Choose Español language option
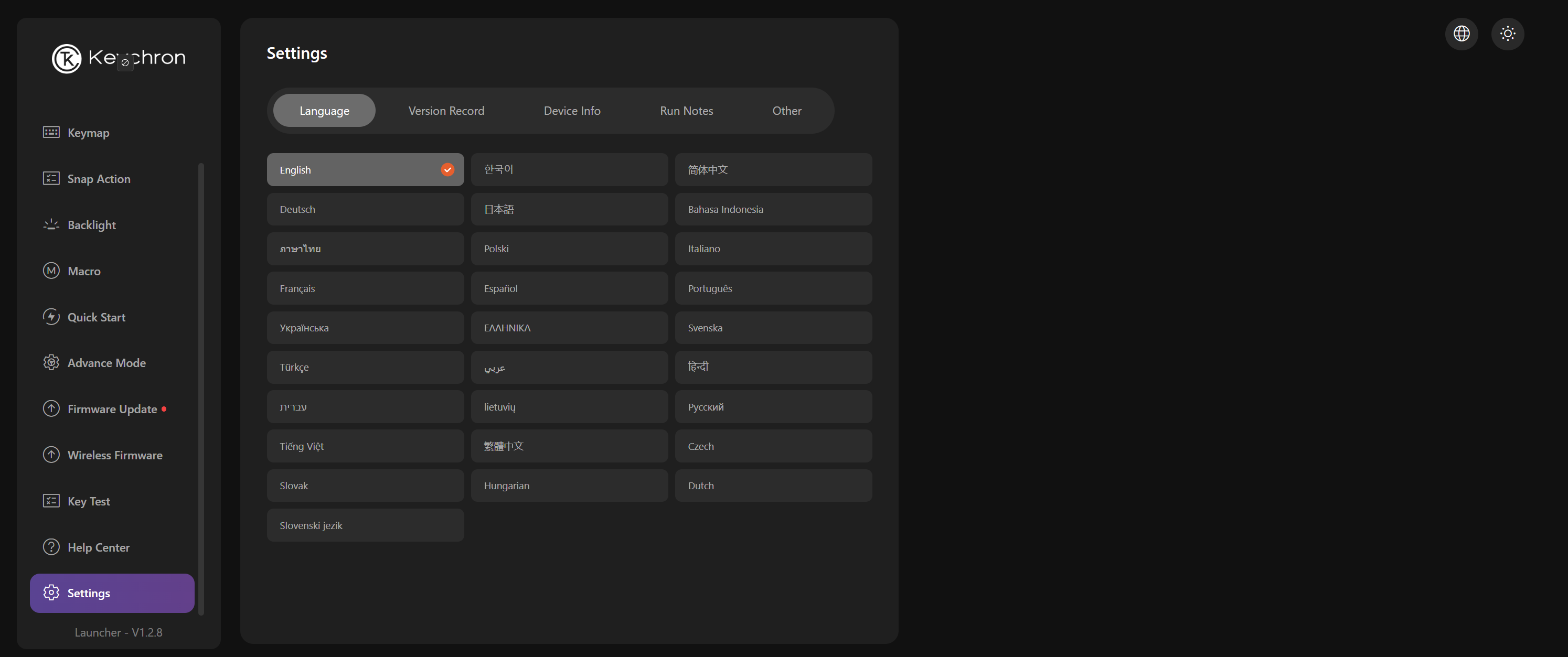Viewport: 1568px width, 657px height. pyautogui.click(x=569, y=288)
